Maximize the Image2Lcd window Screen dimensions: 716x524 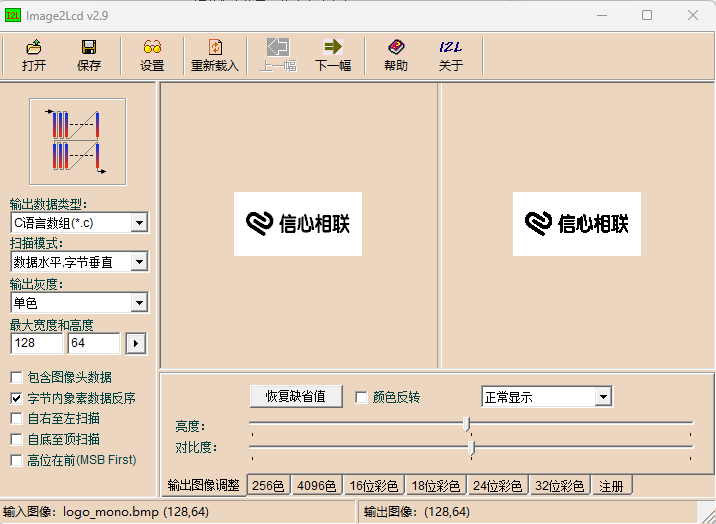647,16
